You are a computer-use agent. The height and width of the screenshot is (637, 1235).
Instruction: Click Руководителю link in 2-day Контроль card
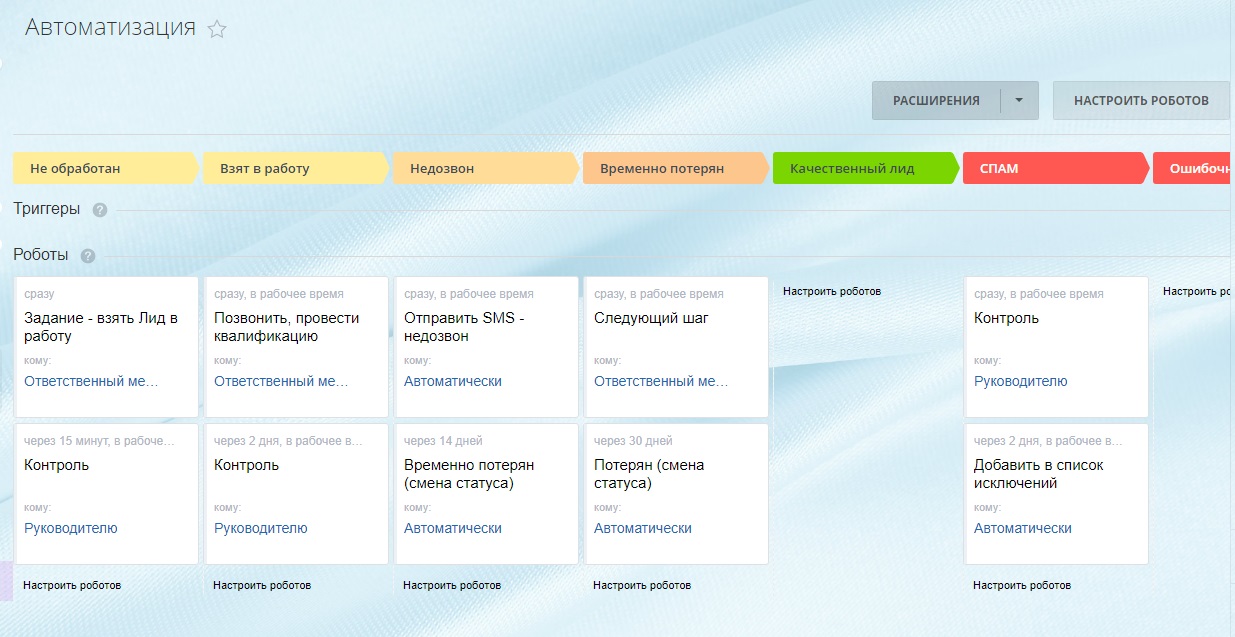click(x=261, y=528)
